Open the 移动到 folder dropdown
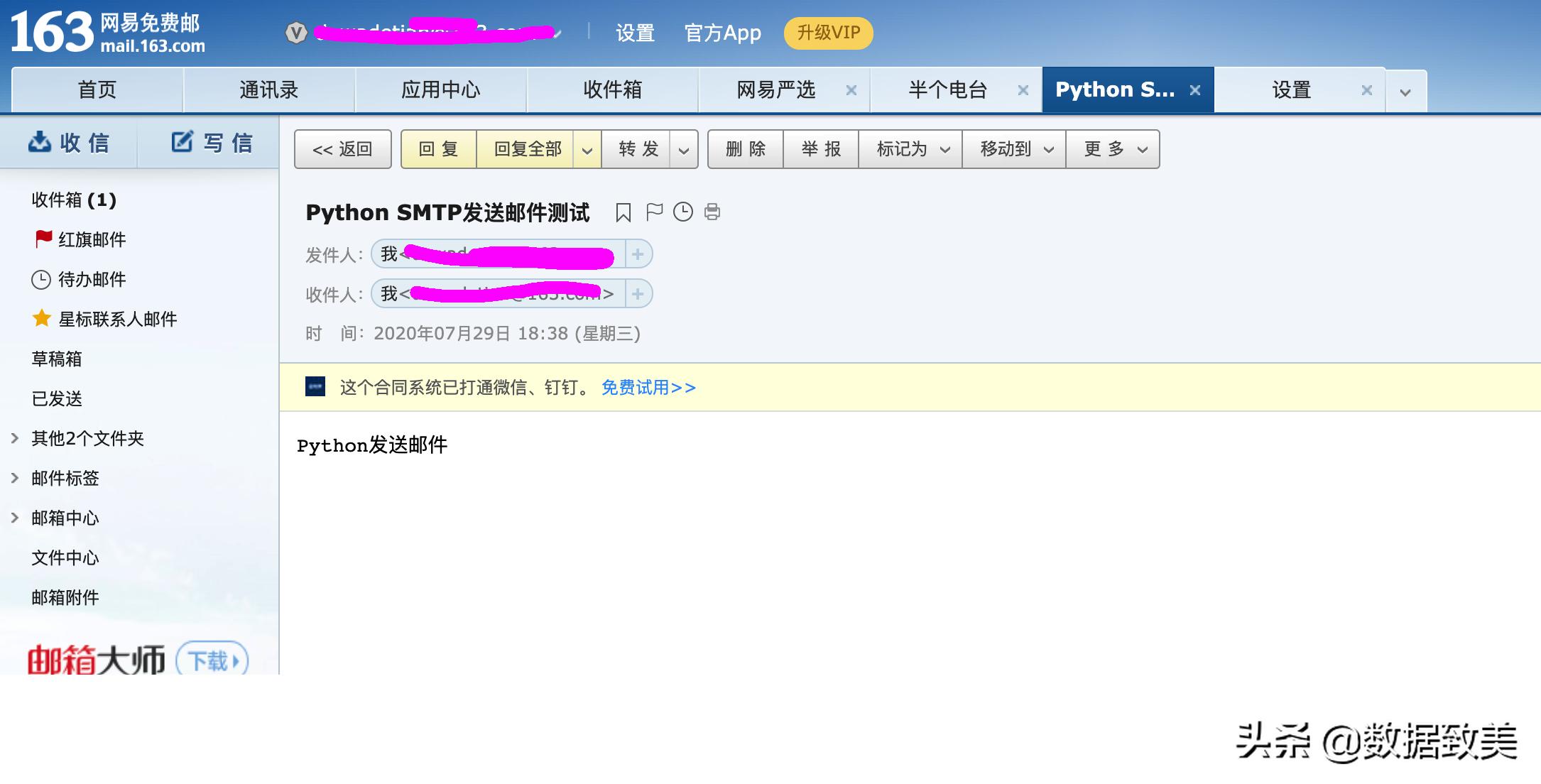Image resolution: width=1541 pixels, height=784 pixels. coord(1013,149)
